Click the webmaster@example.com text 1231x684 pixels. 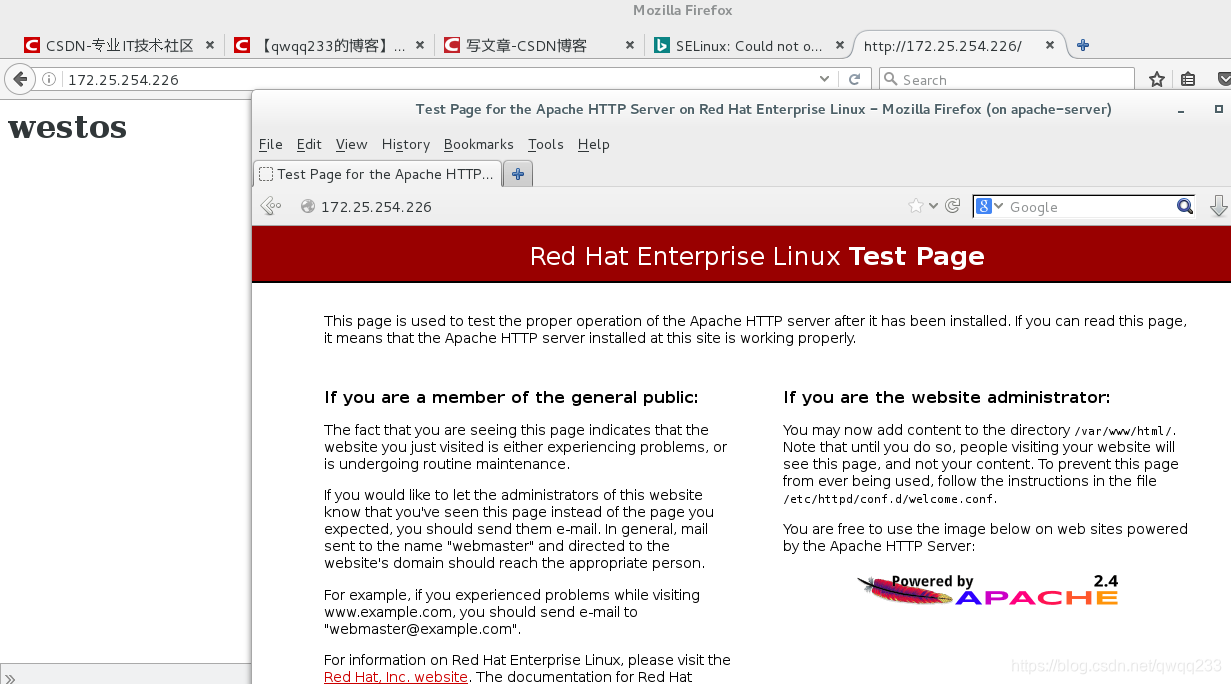422,629
